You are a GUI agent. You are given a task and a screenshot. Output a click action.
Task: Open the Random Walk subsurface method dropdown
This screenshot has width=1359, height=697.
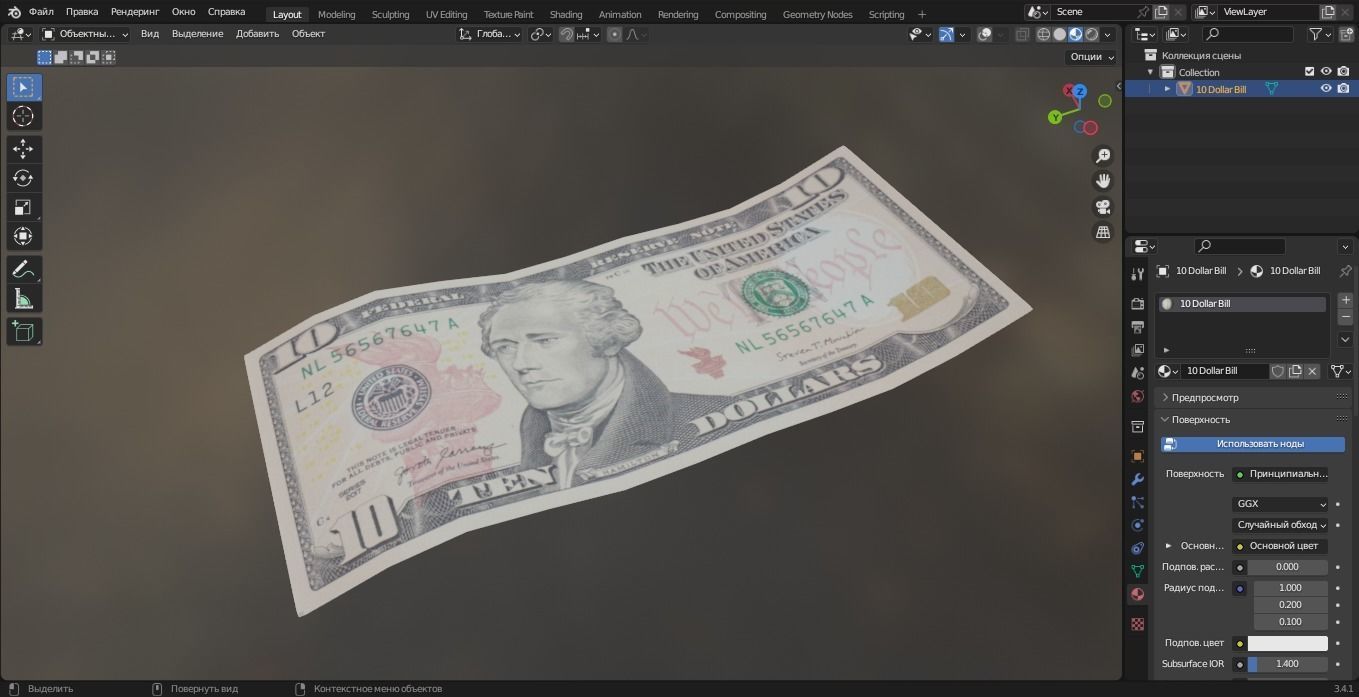click(x=1280, y=525)
